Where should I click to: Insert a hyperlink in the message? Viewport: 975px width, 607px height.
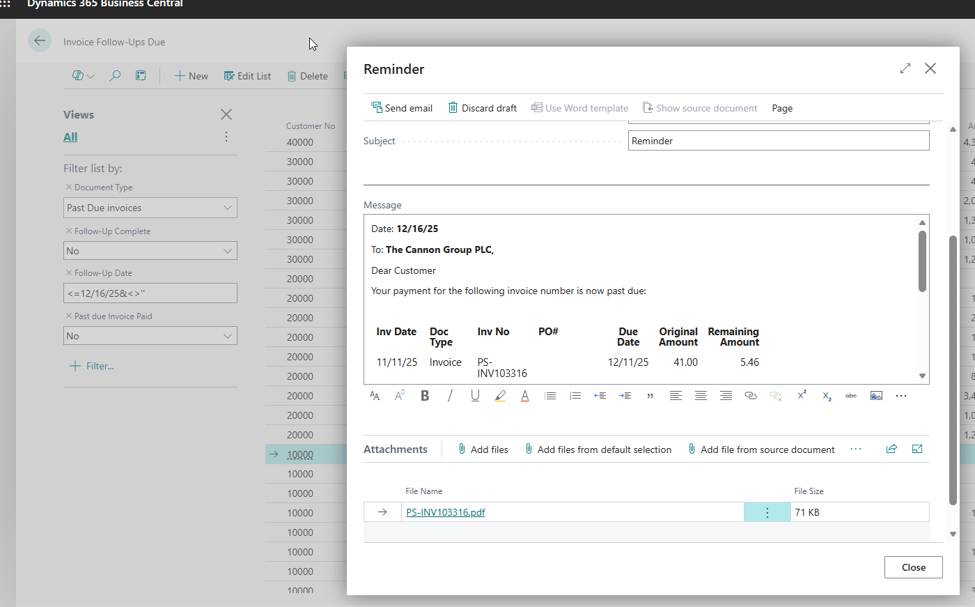pyautogui.click(x=751, y=396)
